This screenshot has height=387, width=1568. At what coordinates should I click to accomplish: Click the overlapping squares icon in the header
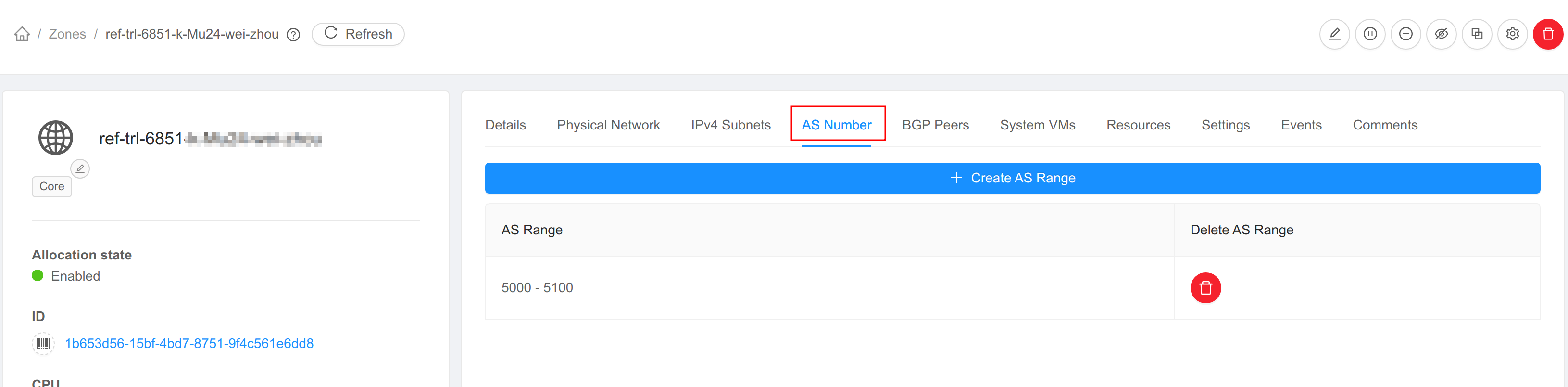tap(1477, 34)
